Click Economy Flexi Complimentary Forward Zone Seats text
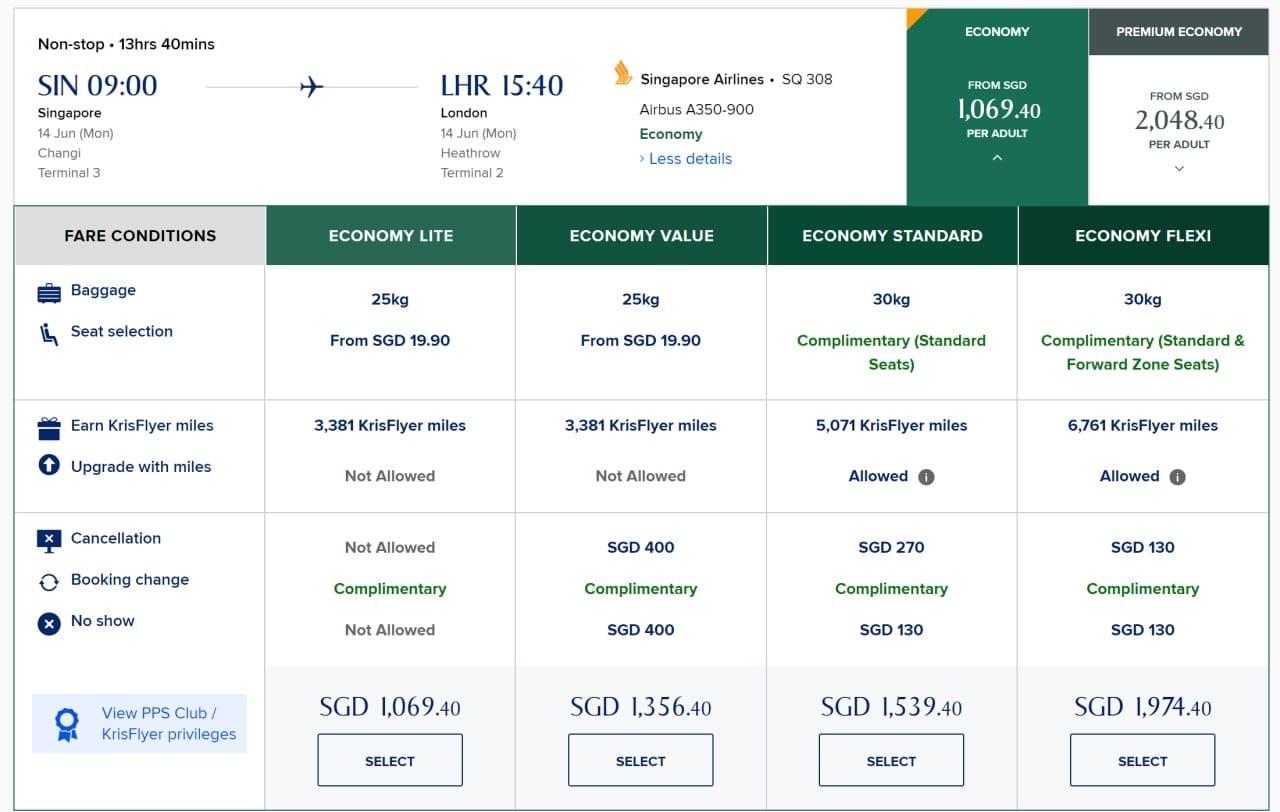 click(x=1143, y=352)
